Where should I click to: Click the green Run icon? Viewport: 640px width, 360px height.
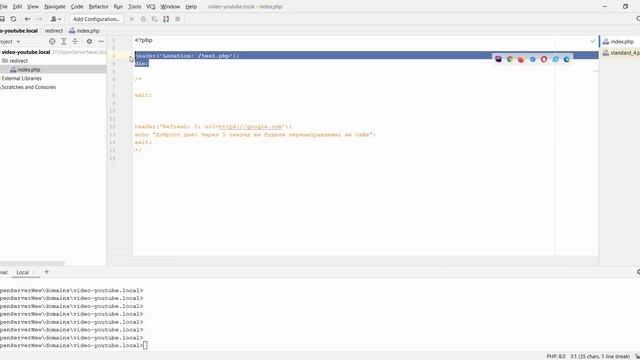tap(132, 19)
